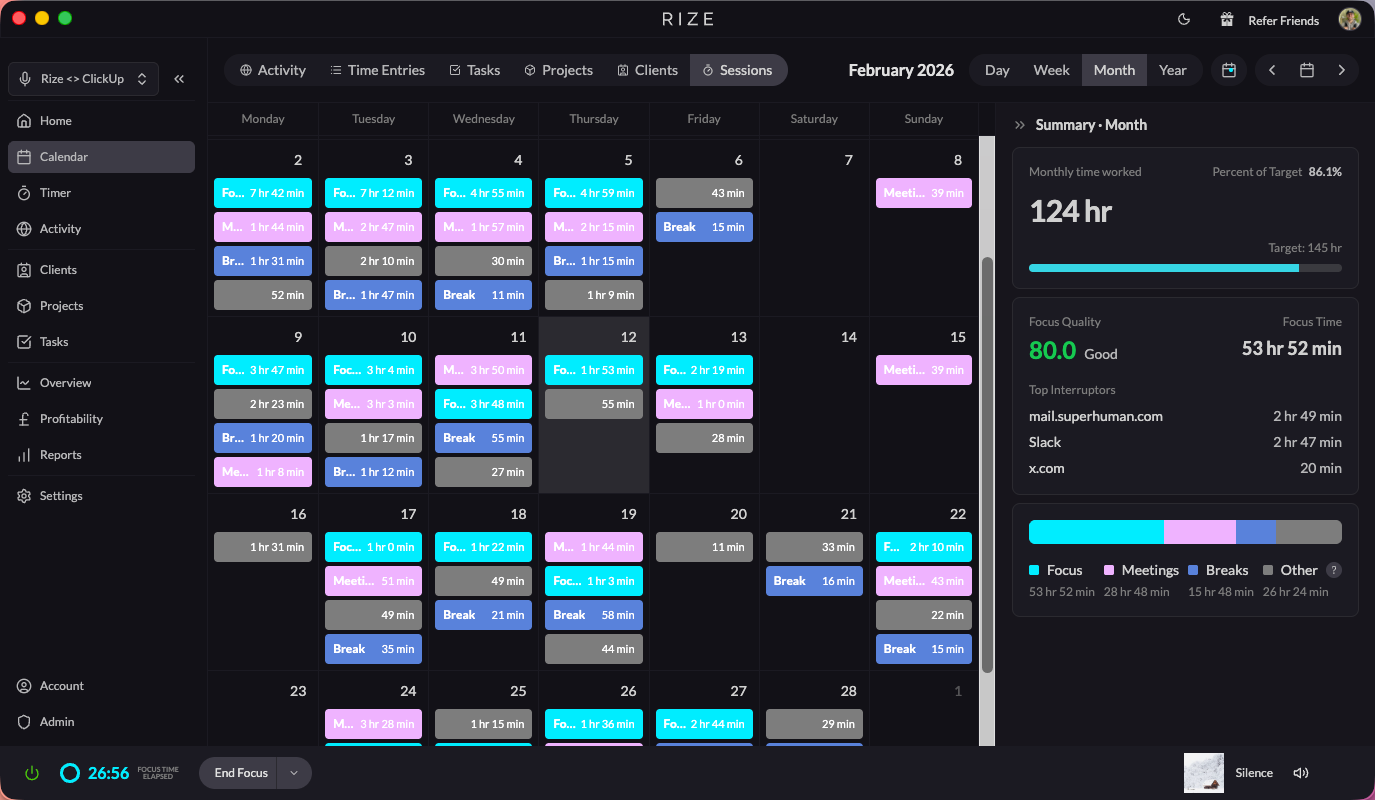The height and width of the screenshot is (800, 1375).
Task: Open the Timer page from sidebar
Action: pos(55,193)
